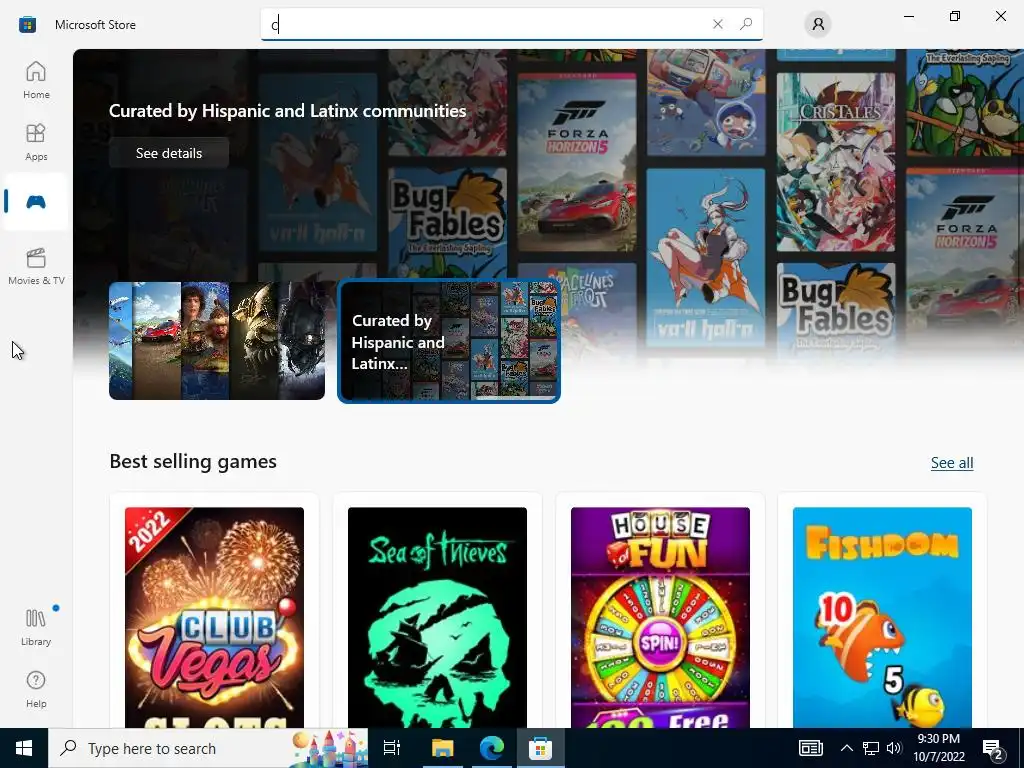
Task: Select the Gaming controller icon in sidebar
Action: [36, 202]
